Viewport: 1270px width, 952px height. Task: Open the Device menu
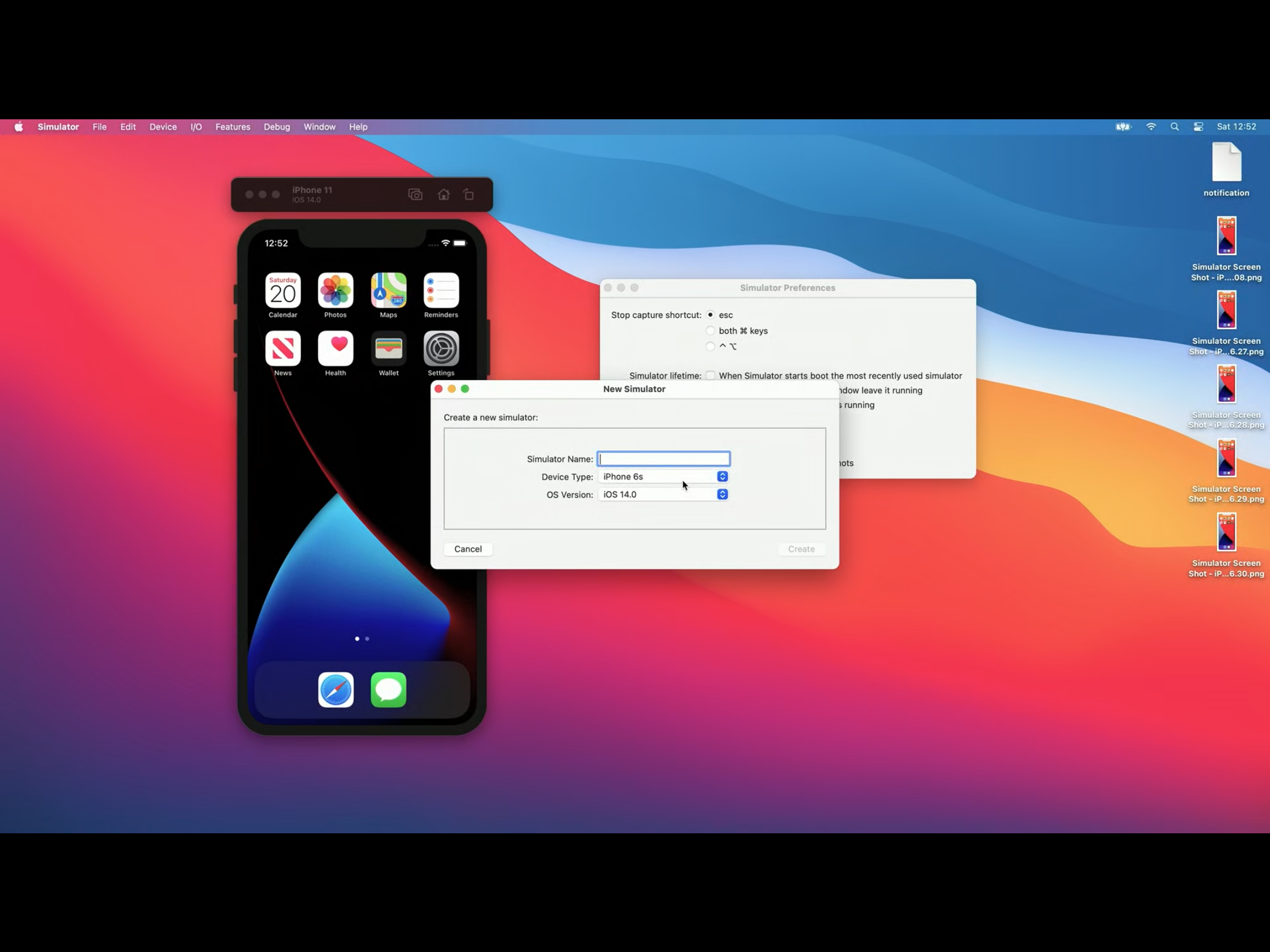point(163,127)
